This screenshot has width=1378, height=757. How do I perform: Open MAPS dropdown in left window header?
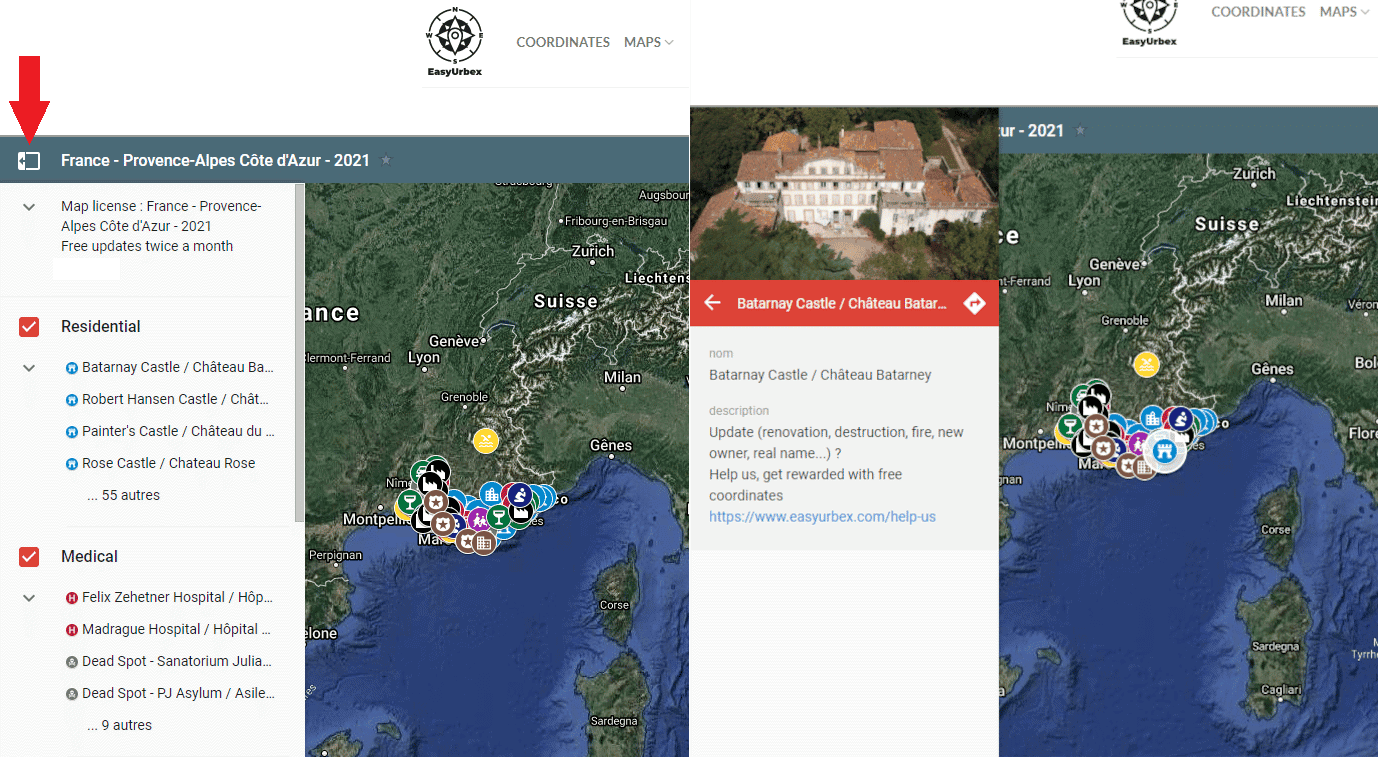(x=649, y=42)
